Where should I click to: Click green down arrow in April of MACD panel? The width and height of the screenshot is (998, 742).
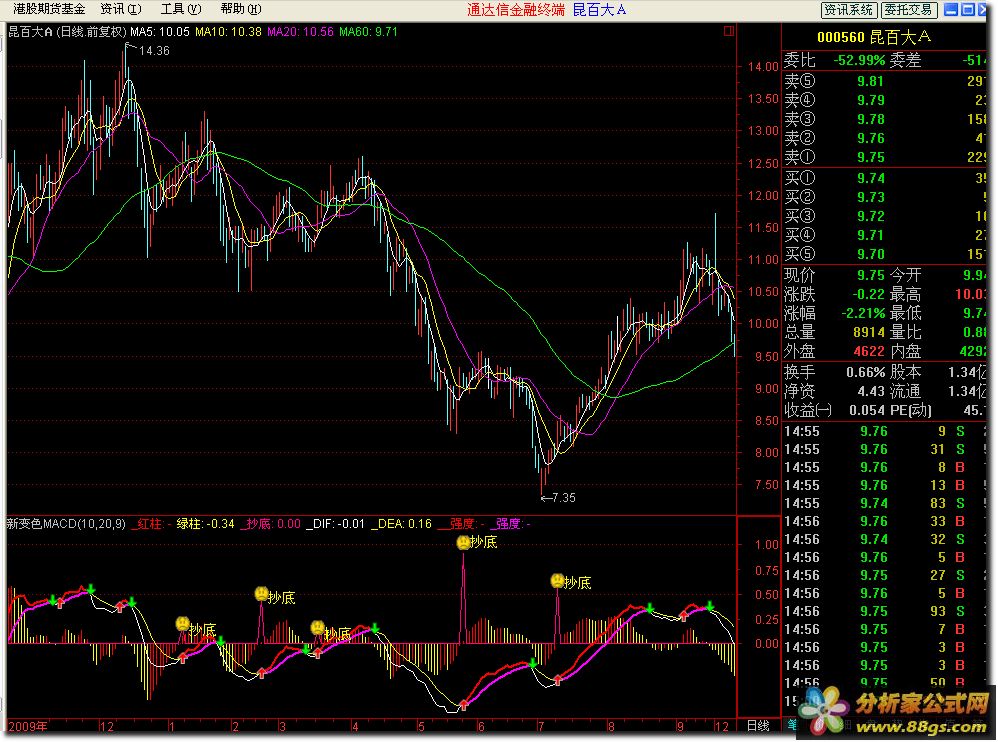[376, 629]
